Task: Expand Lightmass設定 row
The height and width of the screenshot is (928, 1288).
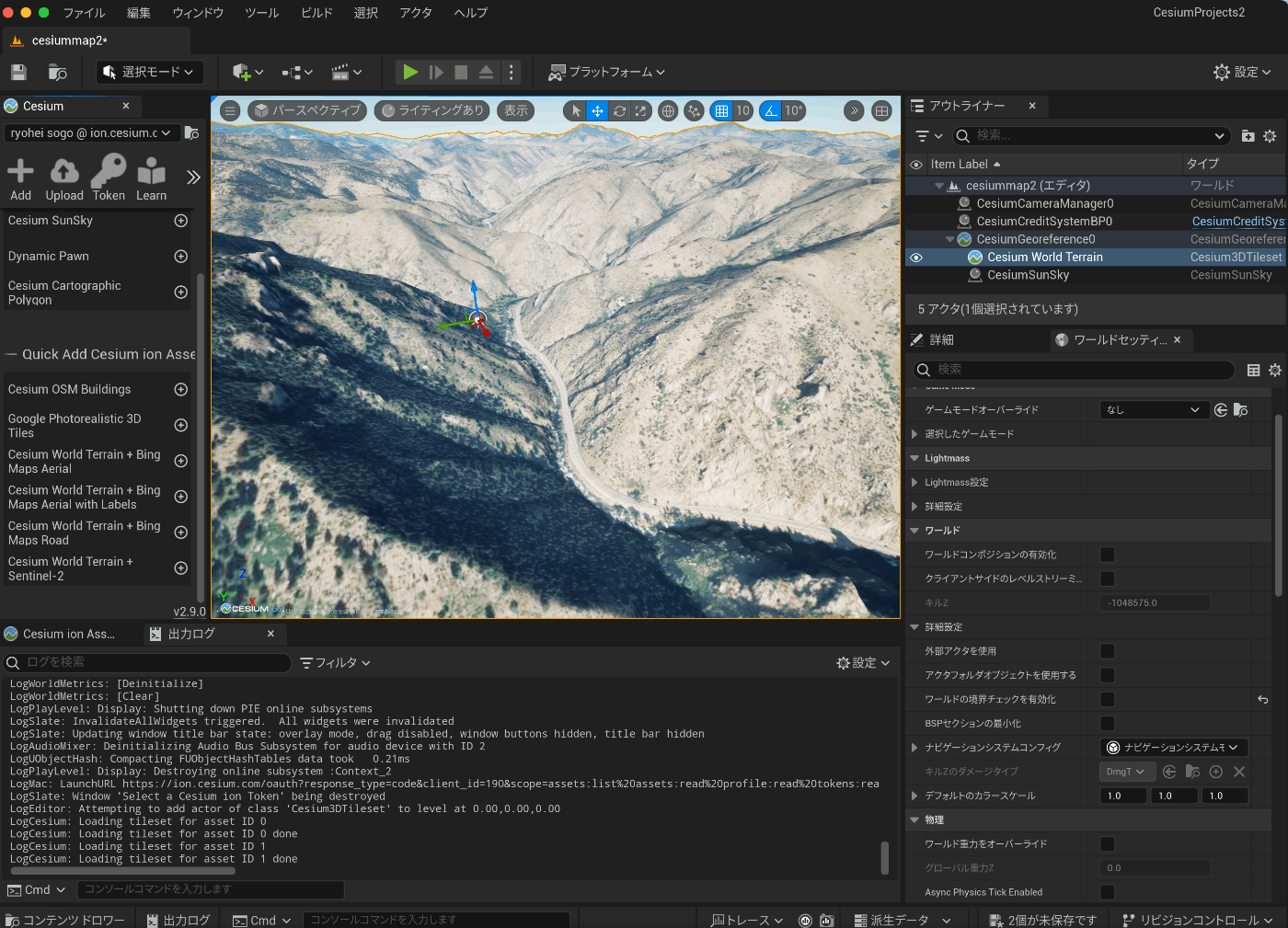Action: tap(914, 482)
